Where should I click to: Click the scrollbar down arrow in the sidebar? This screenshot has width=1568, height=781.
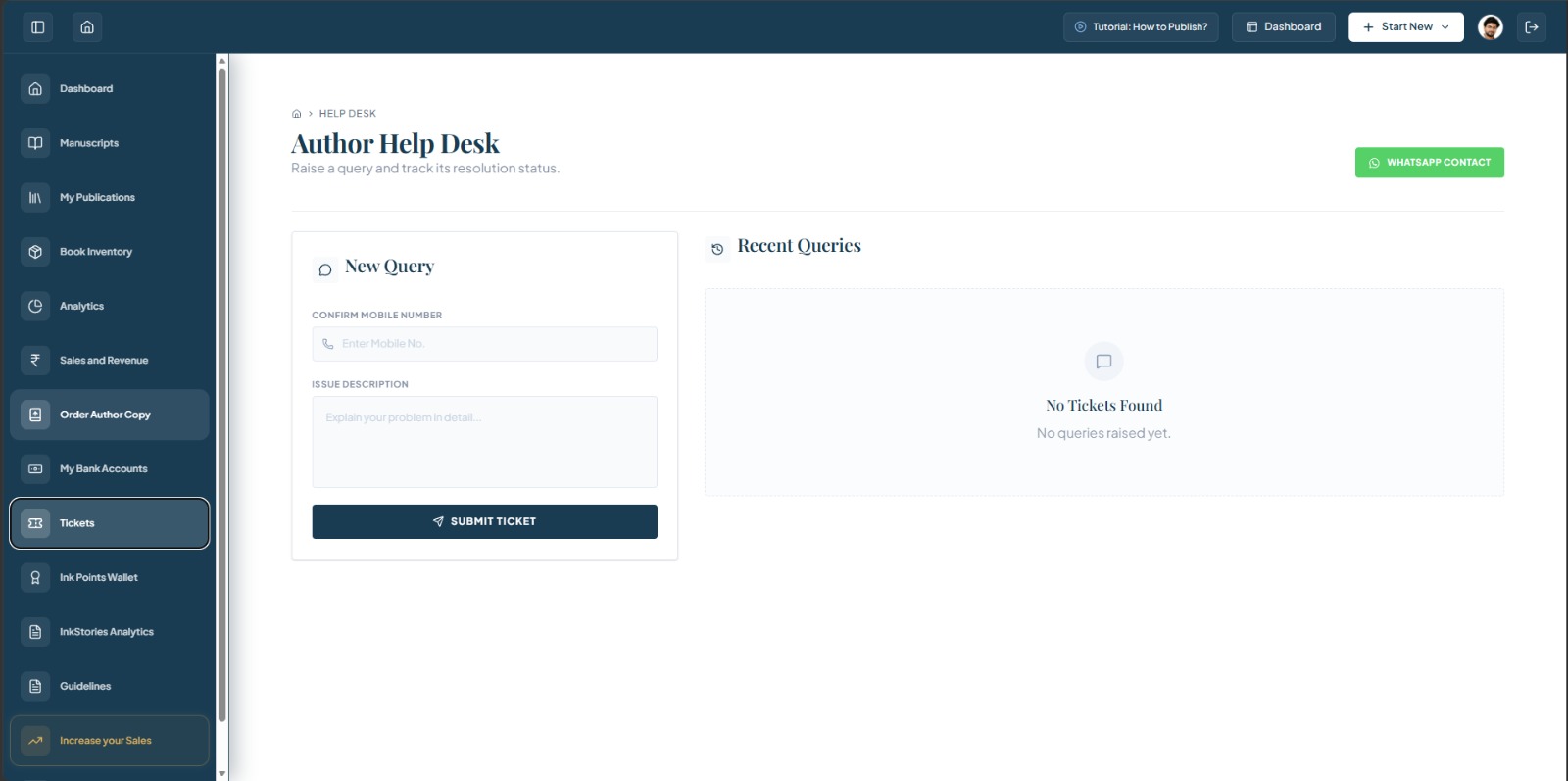pos(222,774)
